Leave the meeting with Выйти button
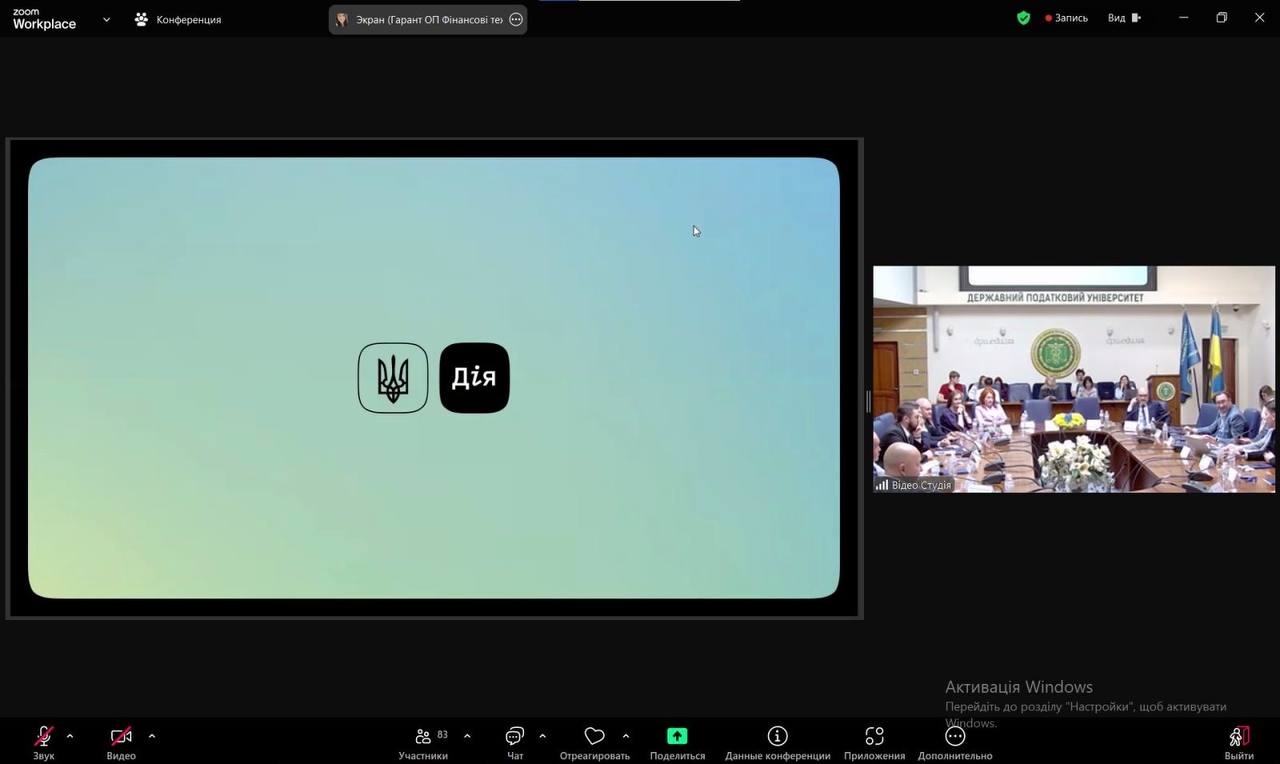This screenshot has height=764, width=1280. pyautogui.click(x=1238, y=742)
